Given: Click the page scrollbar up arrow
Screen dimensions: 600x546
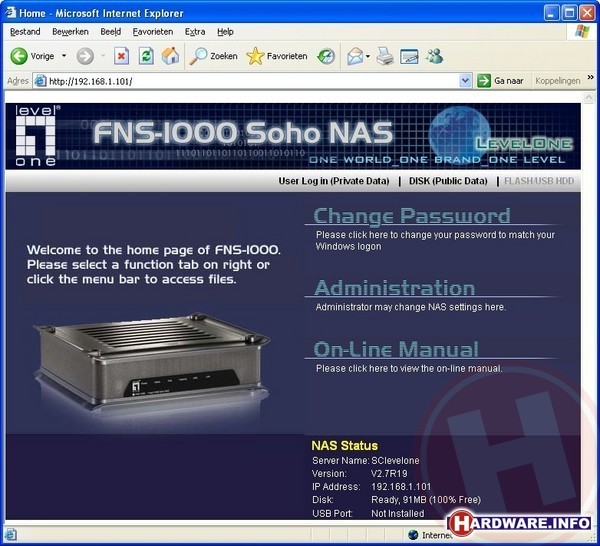Looking at the screenshot, I should coord(589,98).
